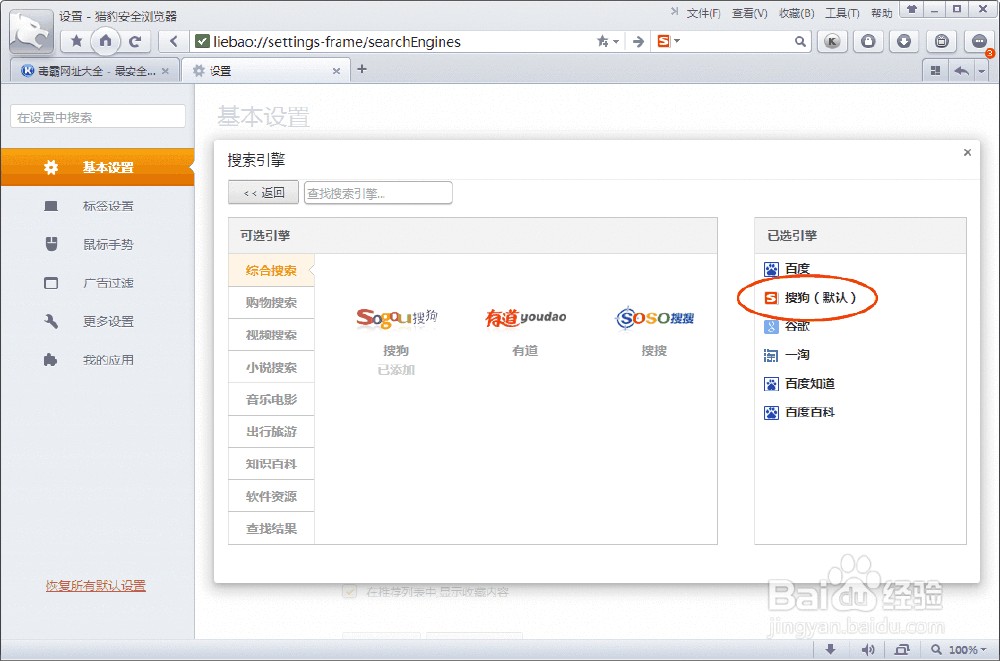Click the magnifier in the search box
The image size is (1000, 661).
(800, 41)
